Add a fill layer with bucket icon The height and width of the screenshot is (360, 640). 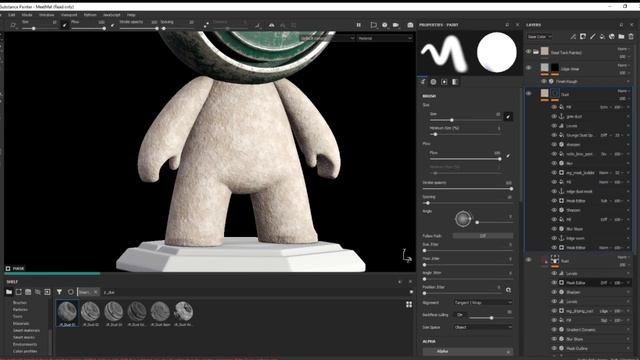(x=602, y=37)
